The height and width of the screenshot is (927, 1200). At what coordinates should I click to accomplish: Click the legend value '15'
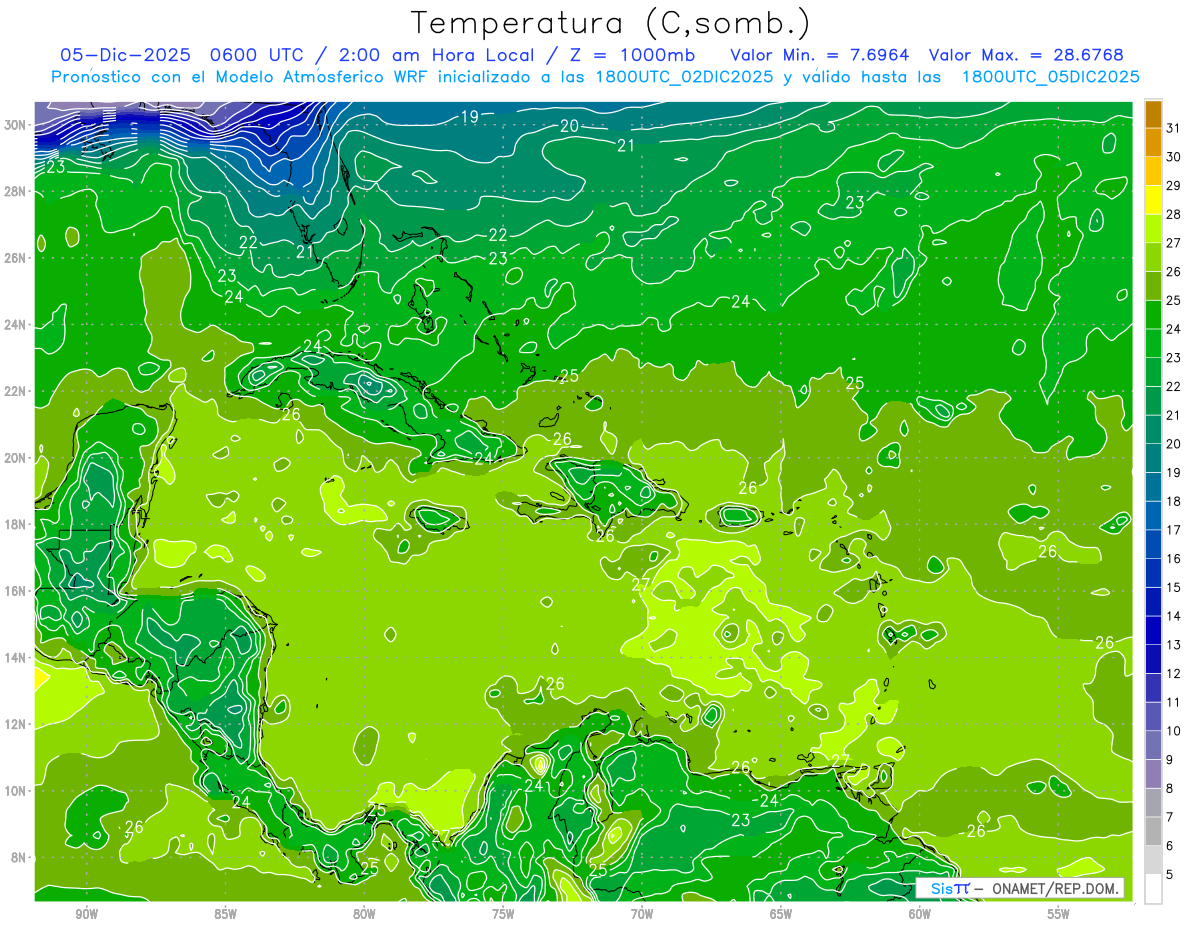pos(1174,587)
